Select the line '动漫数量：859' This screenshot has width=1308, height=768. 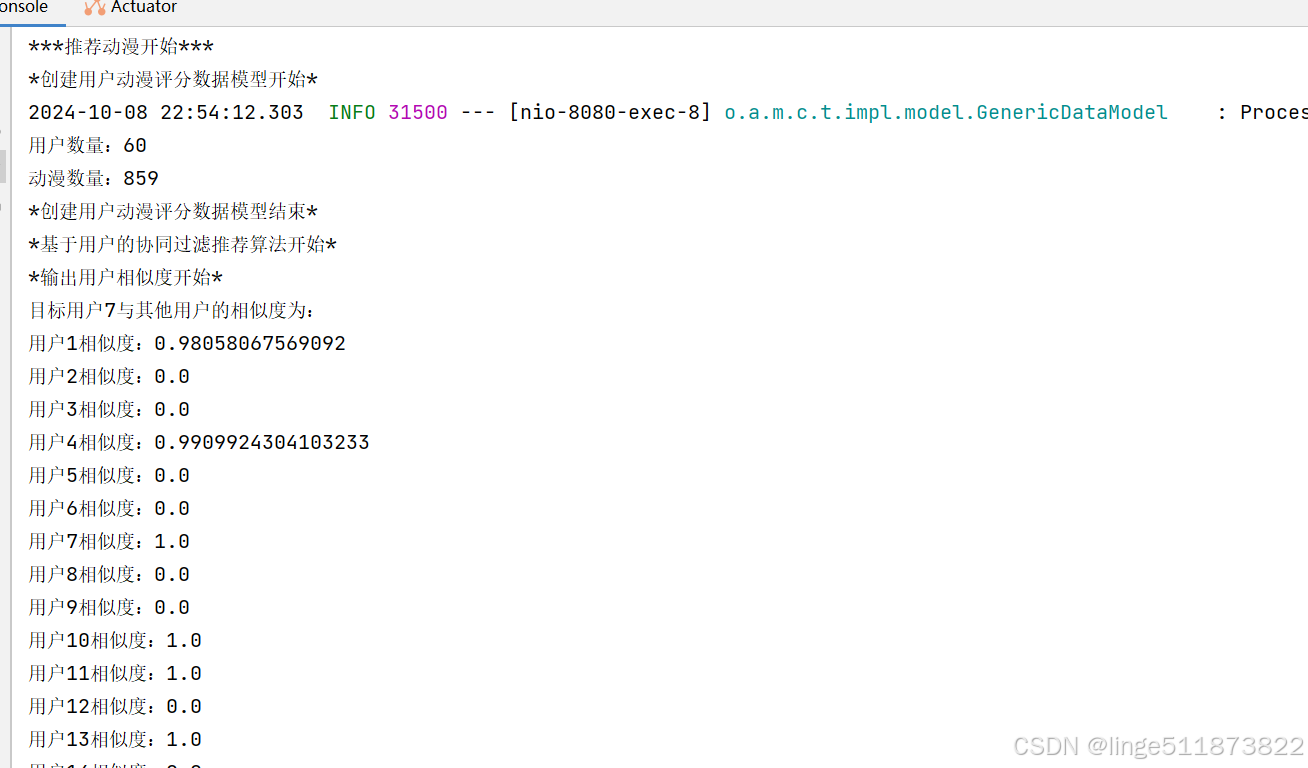[x=94, y=179]
